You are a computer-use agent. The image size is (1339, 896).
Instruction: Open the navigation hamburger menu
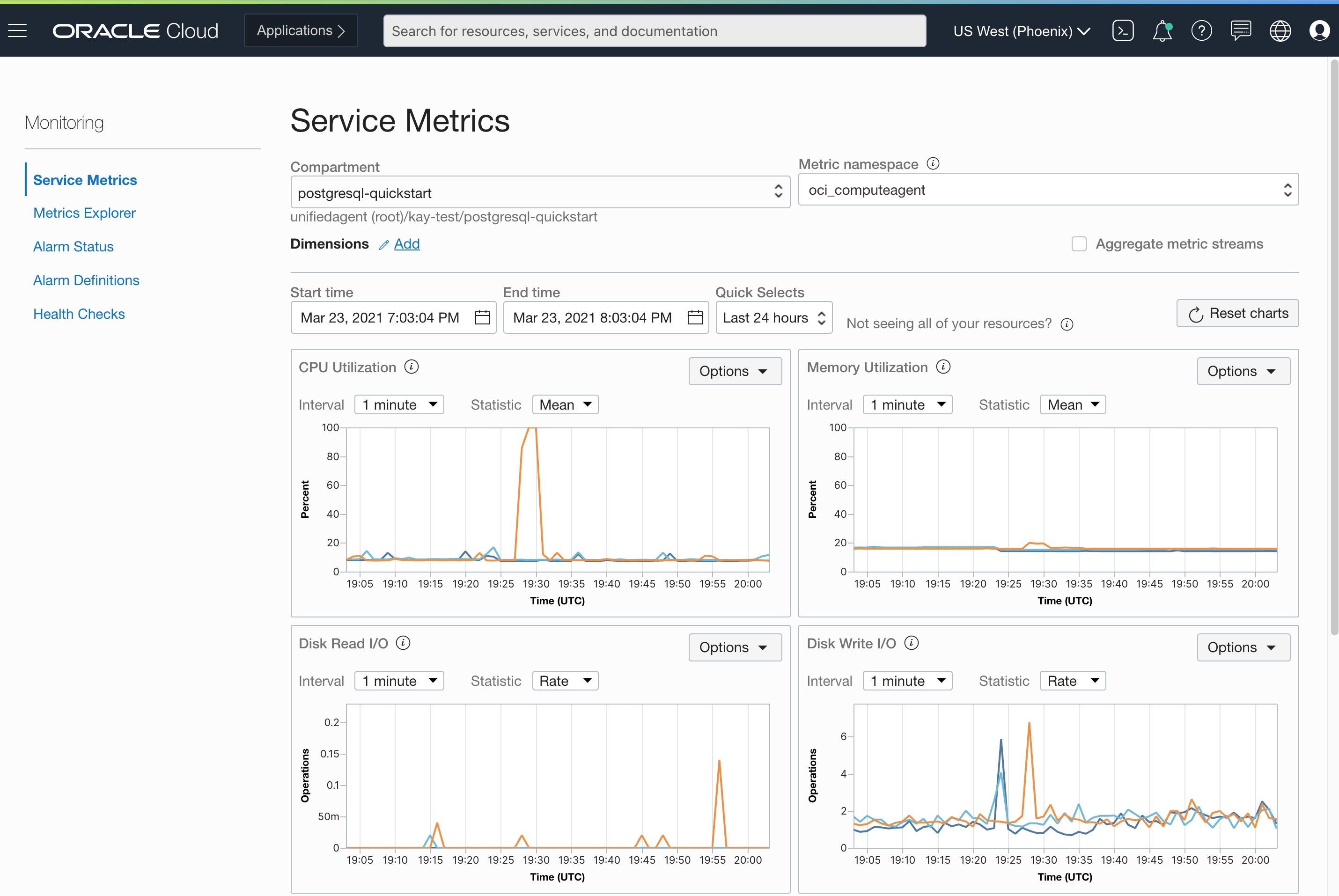coord(18,30)
